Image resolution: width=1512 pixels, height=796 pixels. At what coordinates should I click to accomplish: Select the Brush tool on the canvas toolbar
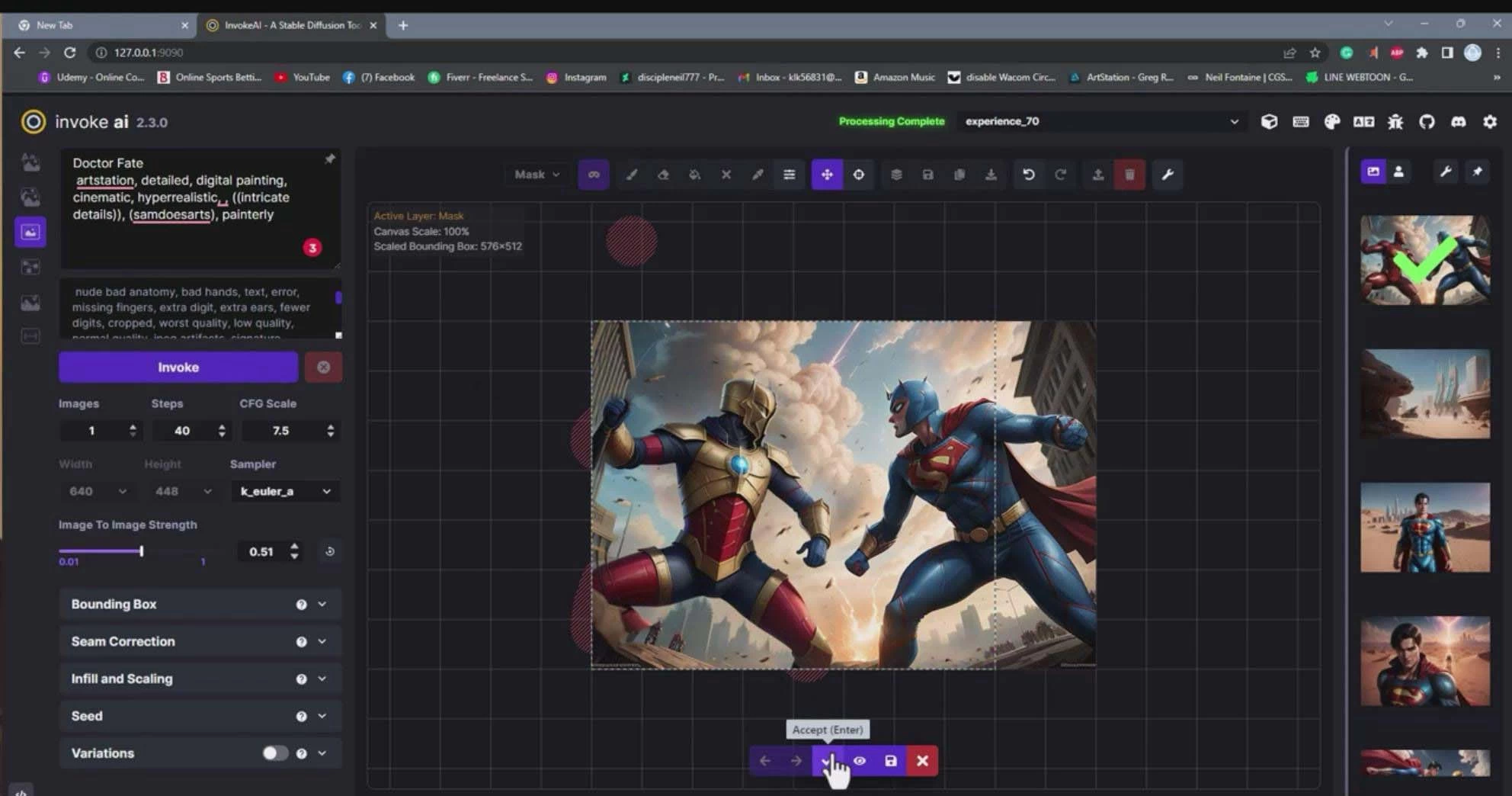(x=631, y=175)
